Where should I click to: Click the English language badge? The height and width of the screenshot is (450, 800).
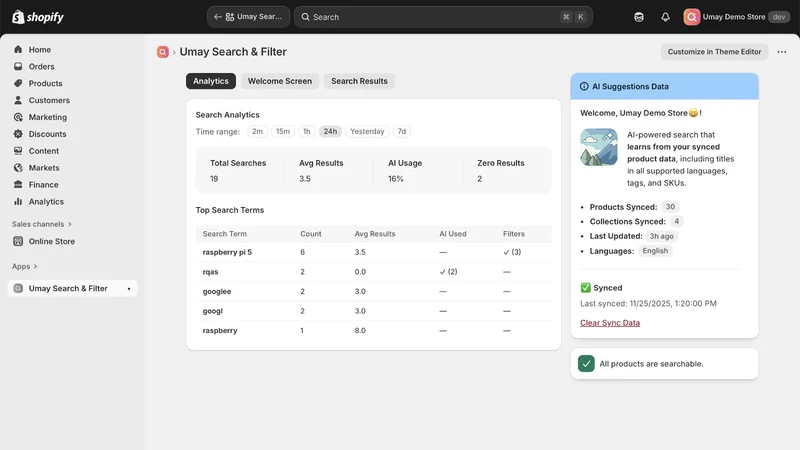[x=655, y=251]
